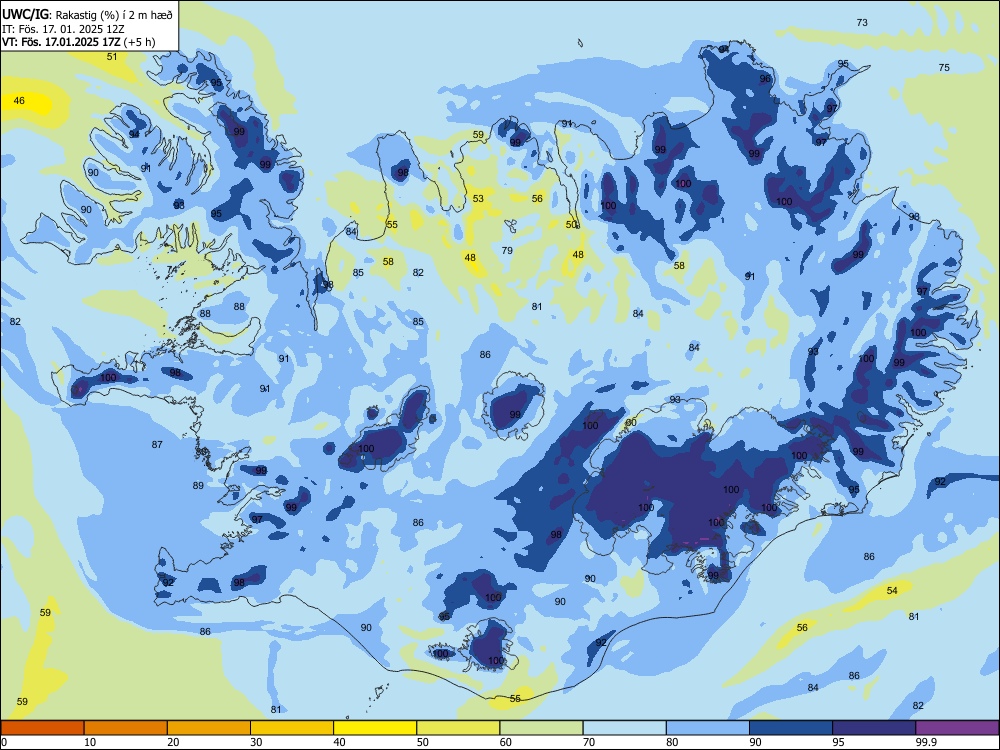The image size is (1000, 750).
Task: Click the legend label '30'
Action: (x=256, y=742)
